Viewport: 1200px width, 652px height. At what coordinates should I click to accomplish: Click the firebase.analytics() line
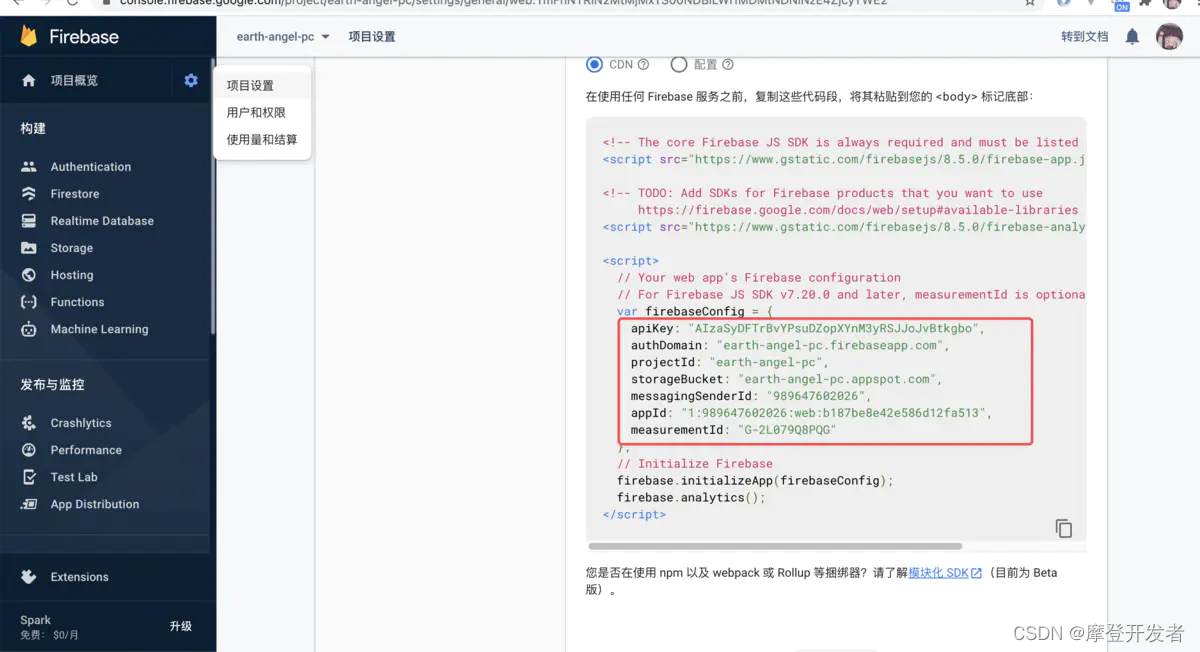tap(691, 497)
